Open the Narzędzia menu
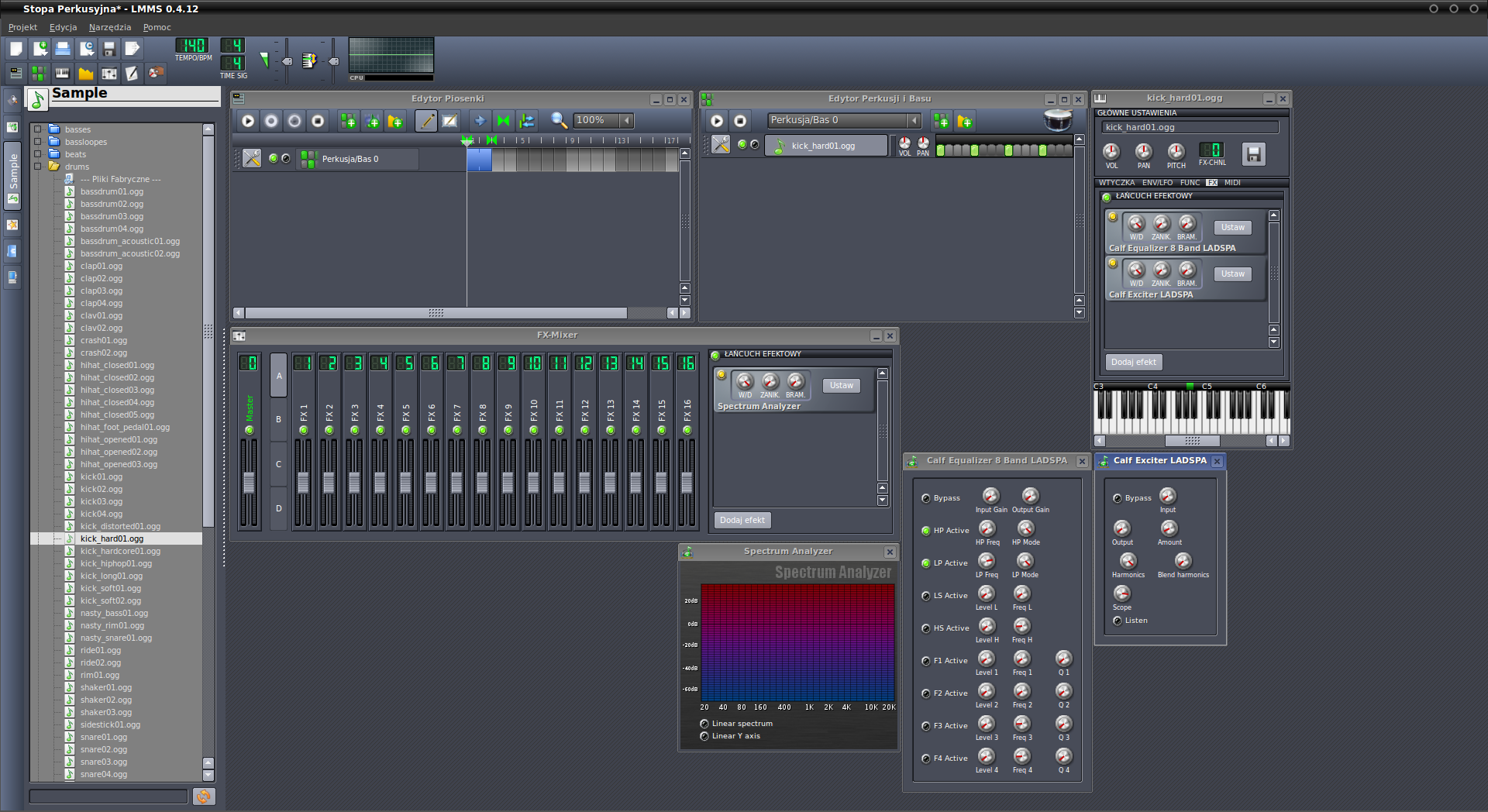The height and width of the screenshot is (812, 1488). [110, 27]
